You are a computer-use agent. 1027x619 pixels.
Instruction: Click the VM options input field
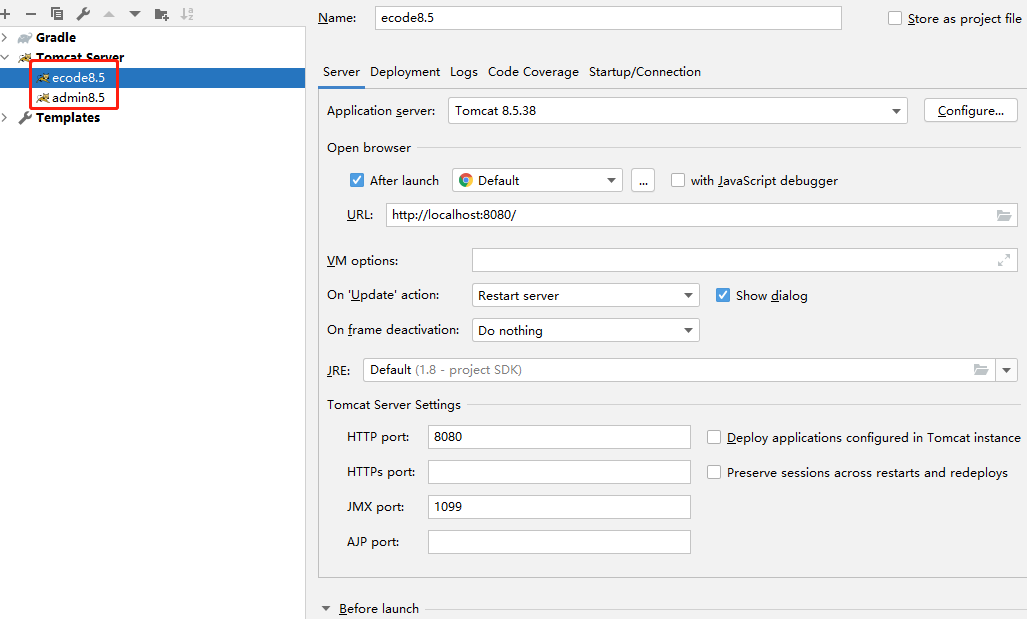pos(744,260)
